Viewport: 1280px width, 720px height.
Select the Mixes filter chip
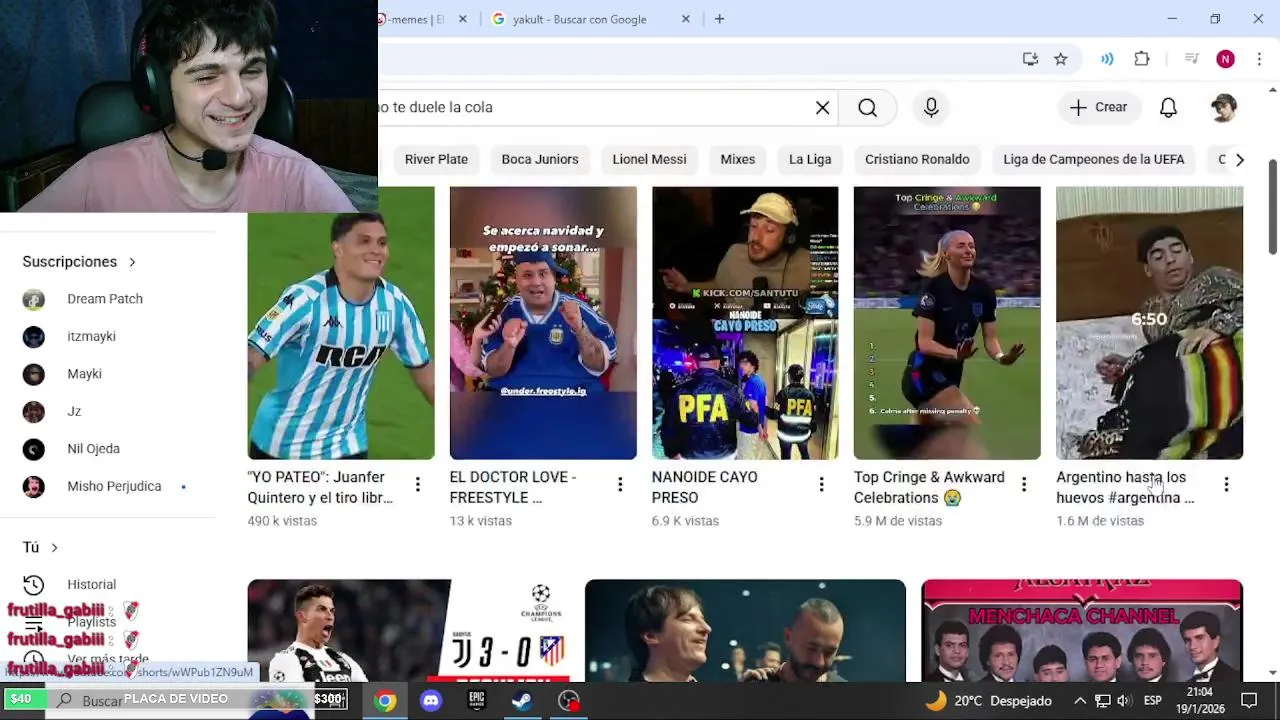[x=738, y=159]
